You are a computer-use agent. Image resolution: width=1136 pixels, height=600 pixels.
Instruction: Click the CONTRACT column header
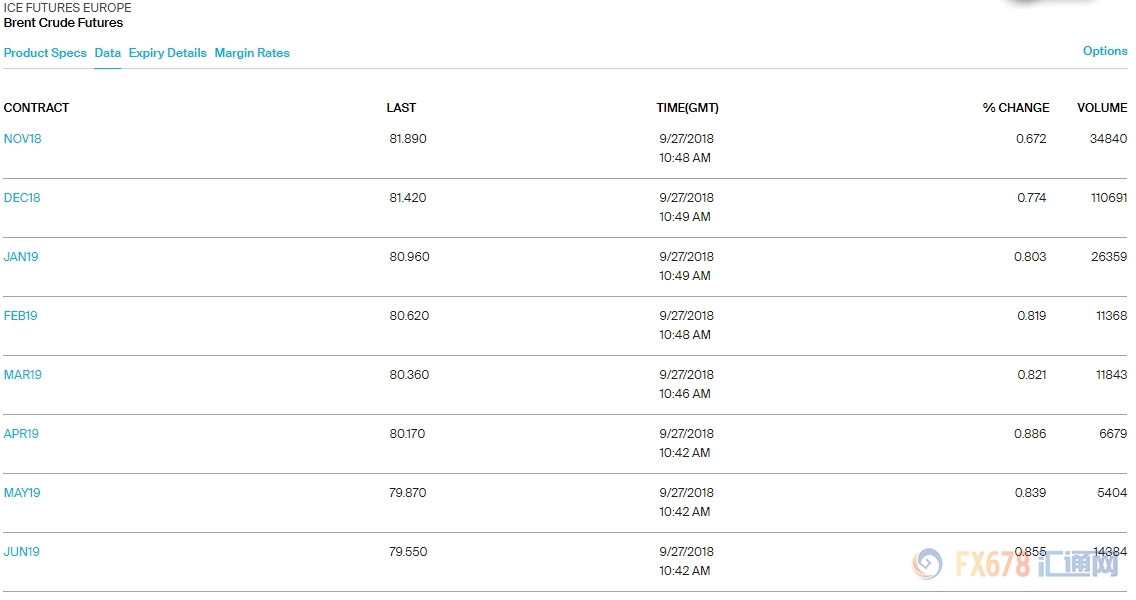[37, 108]
